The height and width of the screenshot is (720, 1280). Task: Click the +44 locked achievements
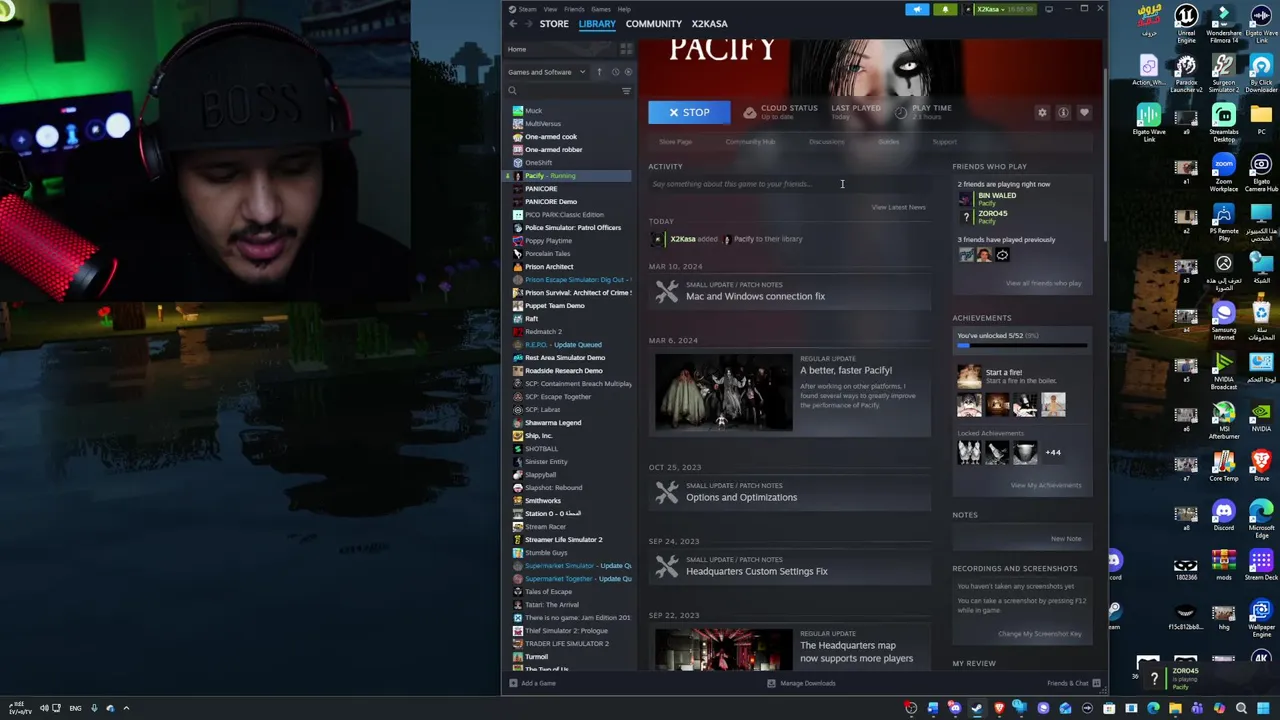click(x=1053, y=452)
